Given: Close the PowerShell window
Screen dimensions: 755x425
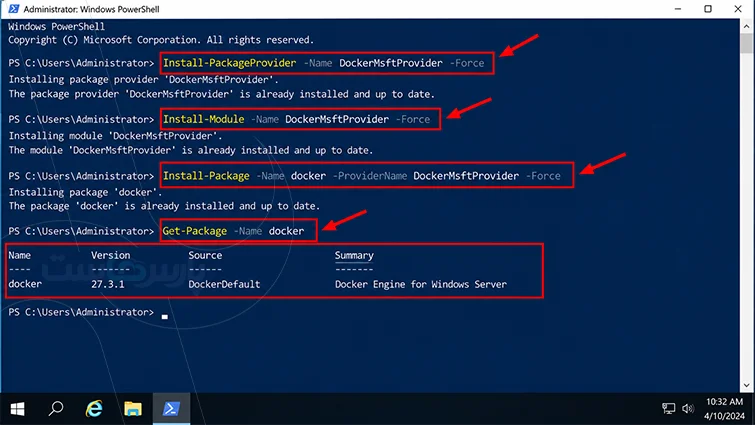Looking at the screenshot, I should tap(738, 9).
